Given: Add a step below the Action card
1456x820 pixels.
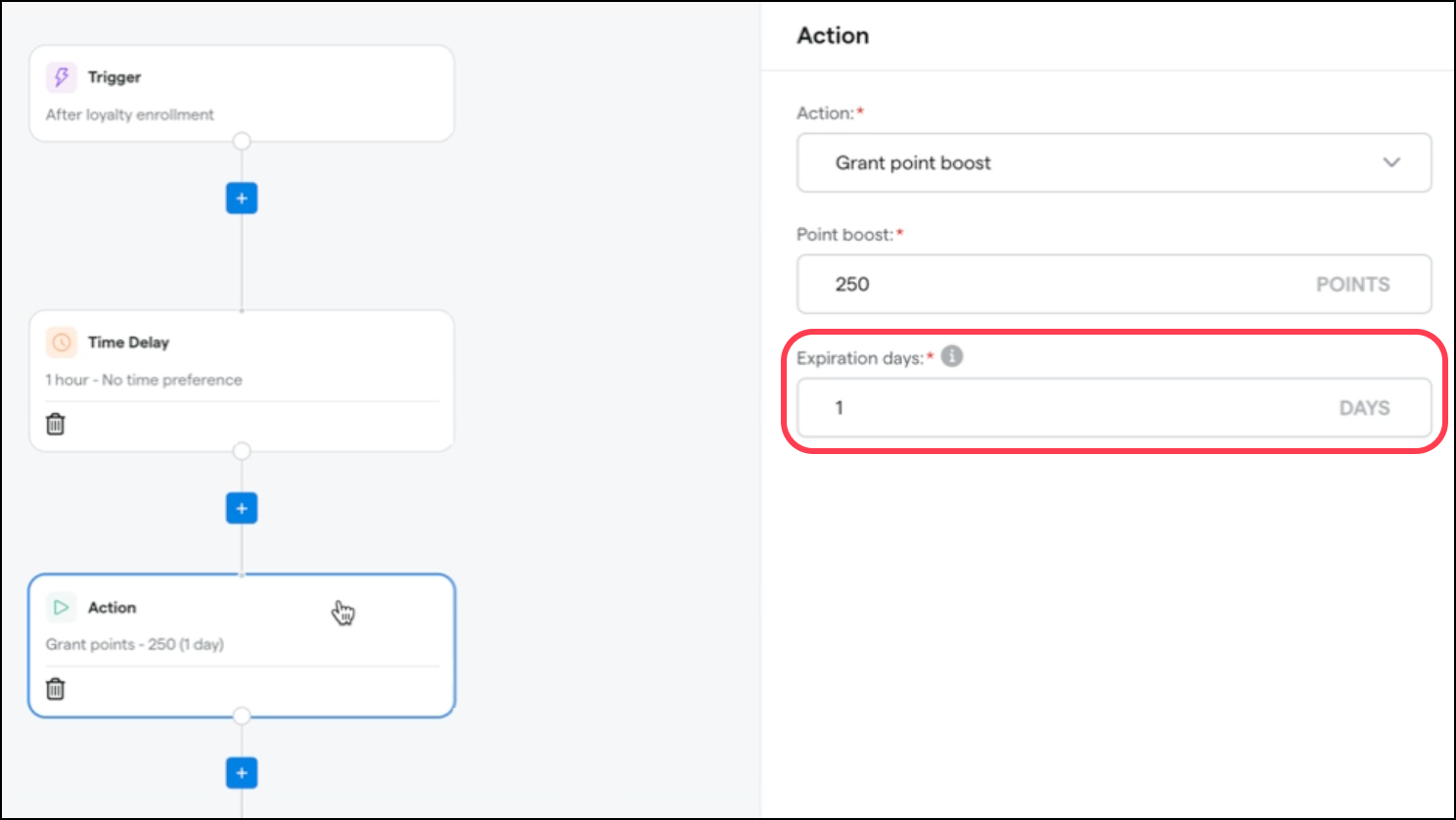Looking at the screenshot, I should click(x=242, y=773).
